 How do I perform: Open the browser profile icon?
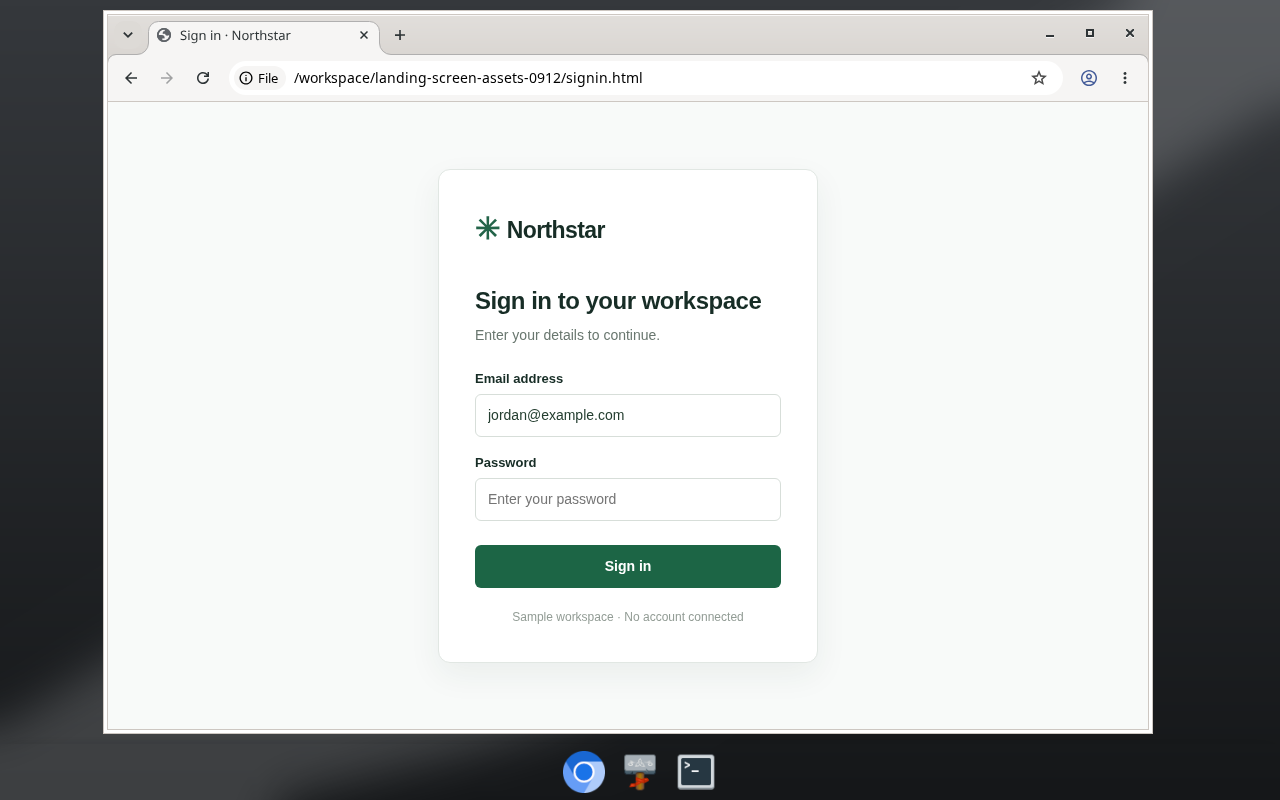pos(1089,78)
